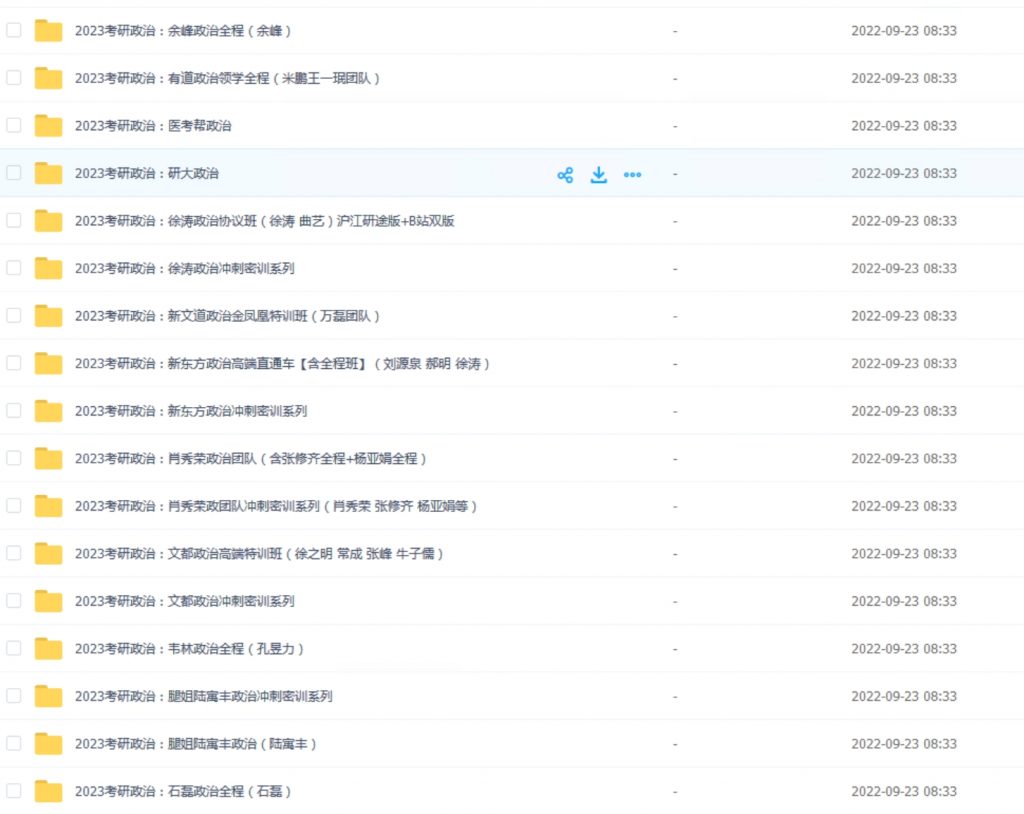Viewport: 1024px width, 814px height.
Task: Click folder icon of 韦林政治全程 row
Action: pyautogui.click(x=48, y=649)
